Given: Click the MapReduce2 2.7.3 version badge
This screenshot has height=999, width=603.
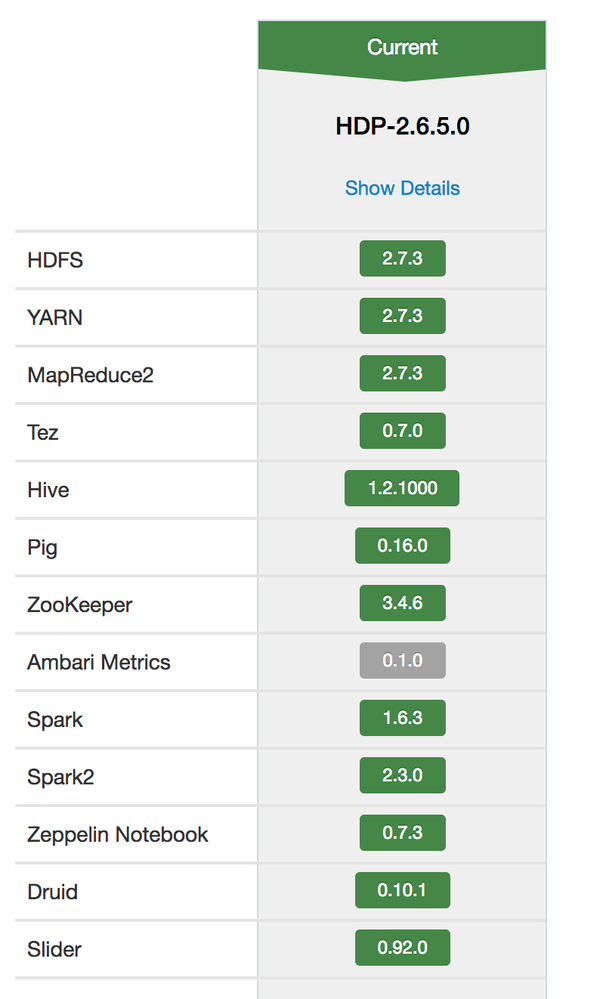Looking at the screenshot, I should click(402, 373).
